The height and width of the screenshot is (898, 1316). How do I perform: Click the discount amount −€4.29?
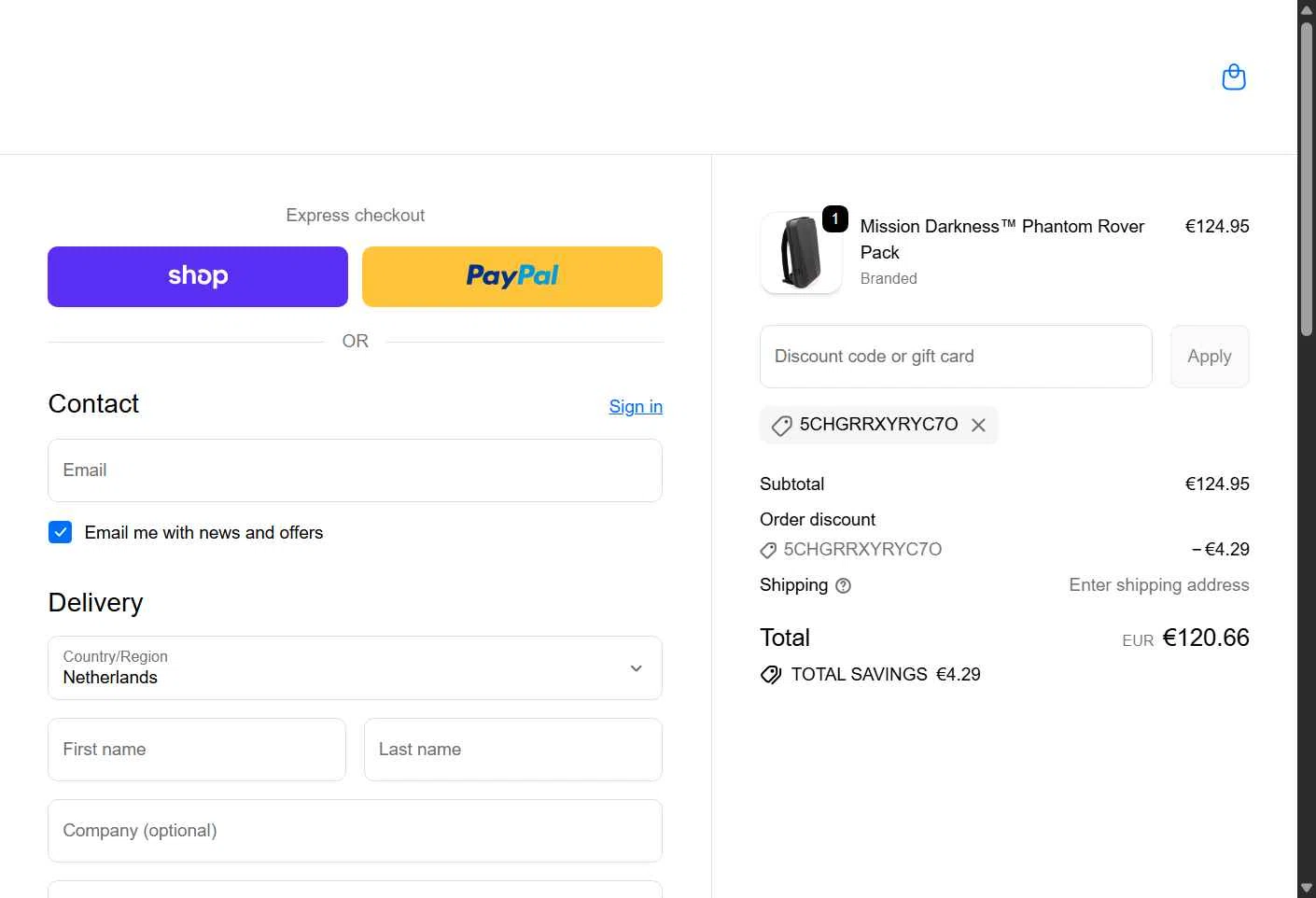point(1220,550)
